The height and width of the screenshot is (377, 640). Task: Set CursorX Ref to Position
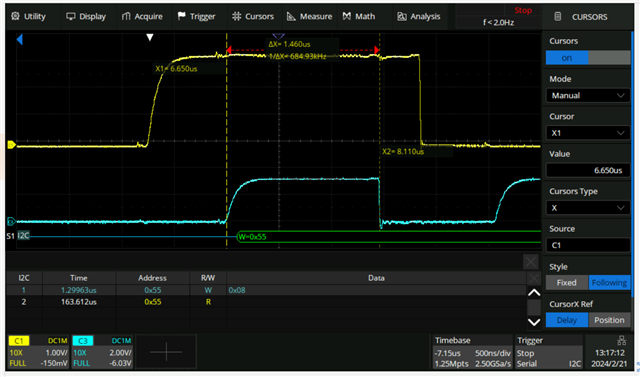pyautogui.click(x=609, y=320)
